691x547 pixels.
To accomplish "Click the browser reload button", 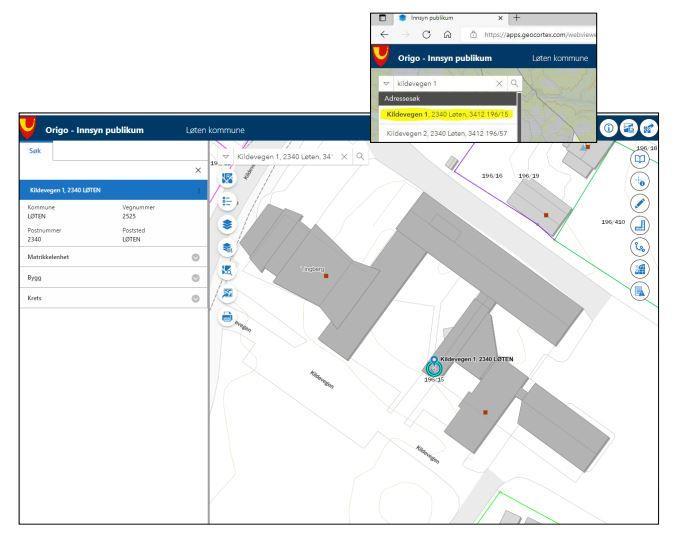I will [425, 35].
